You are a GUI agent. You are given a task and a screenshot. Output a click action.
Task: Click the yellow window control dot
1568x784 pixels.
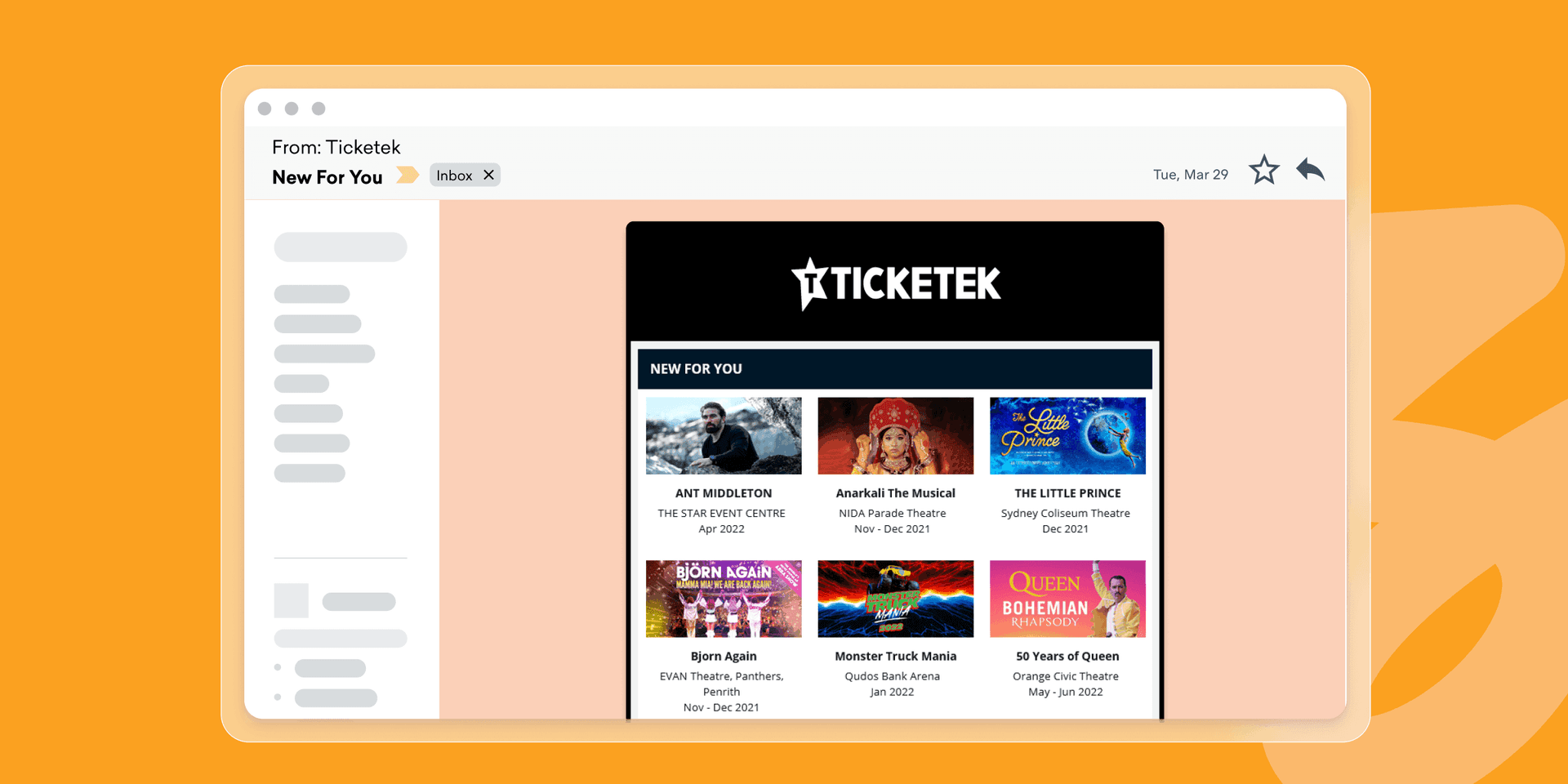(292, 108)
